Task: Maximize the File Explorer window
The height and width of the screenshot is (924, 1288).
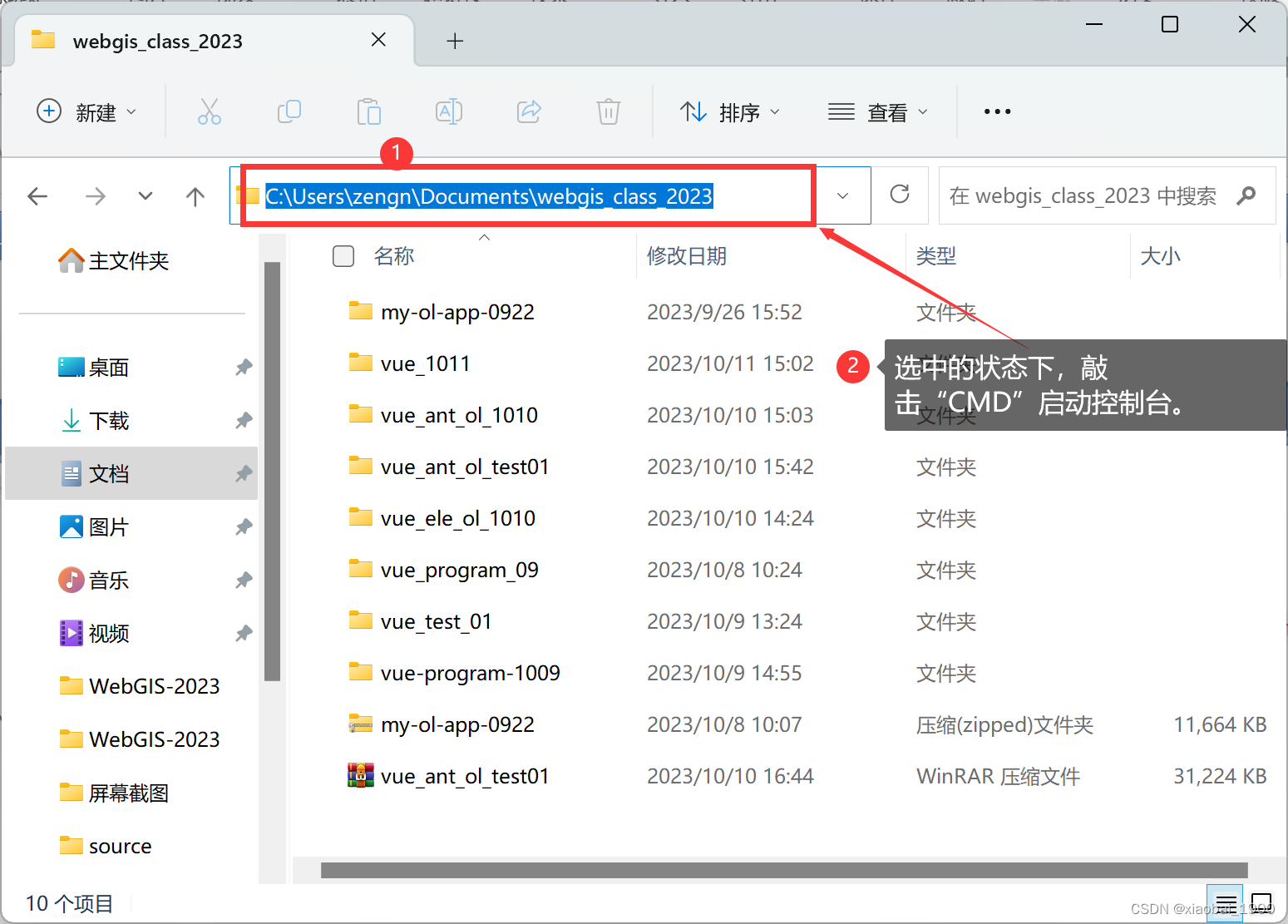Action: coord(1170,24)
